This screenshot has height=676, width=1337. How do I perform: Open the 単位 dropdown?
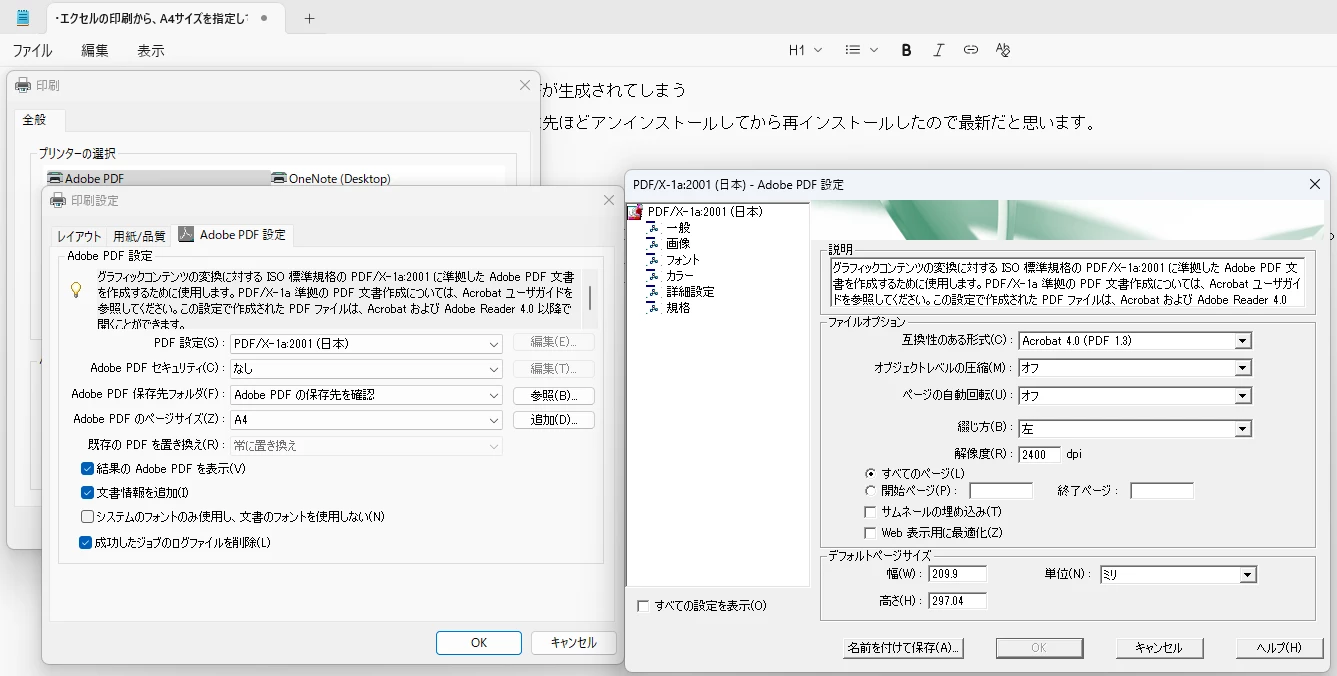1177,575
